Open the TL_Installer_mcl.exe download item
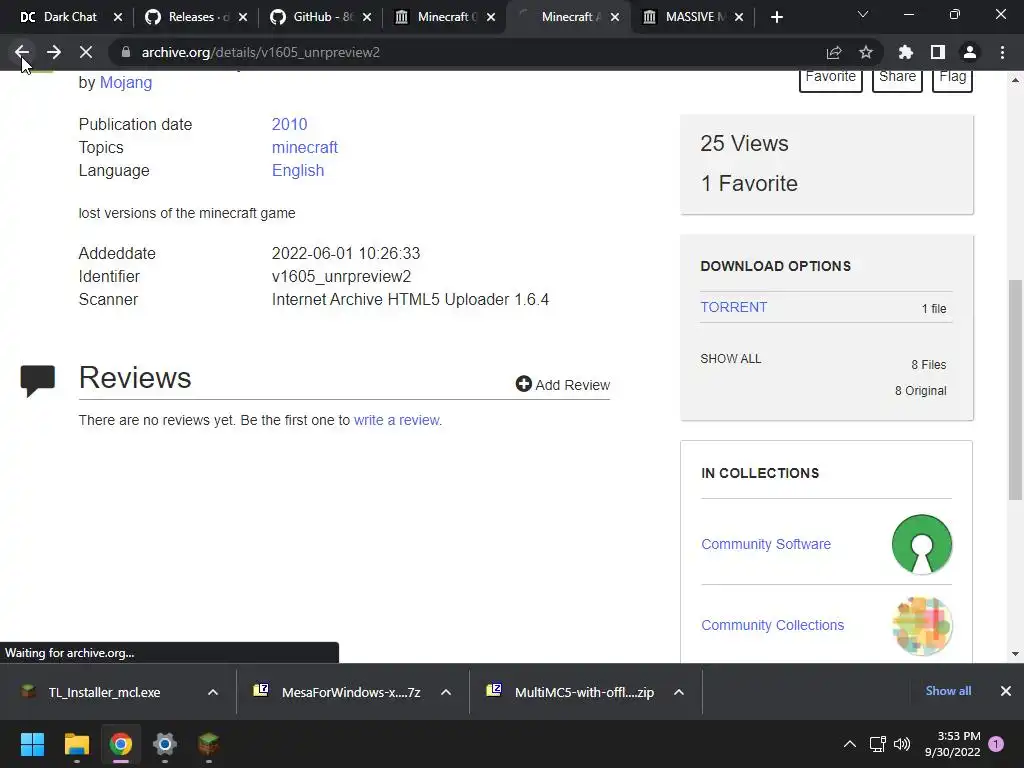 point(104,692)
